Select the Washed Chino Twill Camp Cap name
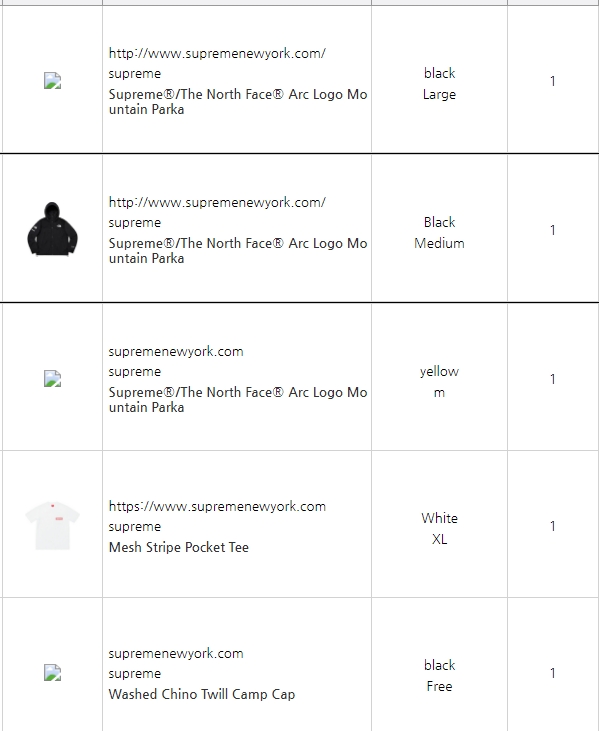The width and height of the screenshot is (599, 731). [x=202, y=694]
